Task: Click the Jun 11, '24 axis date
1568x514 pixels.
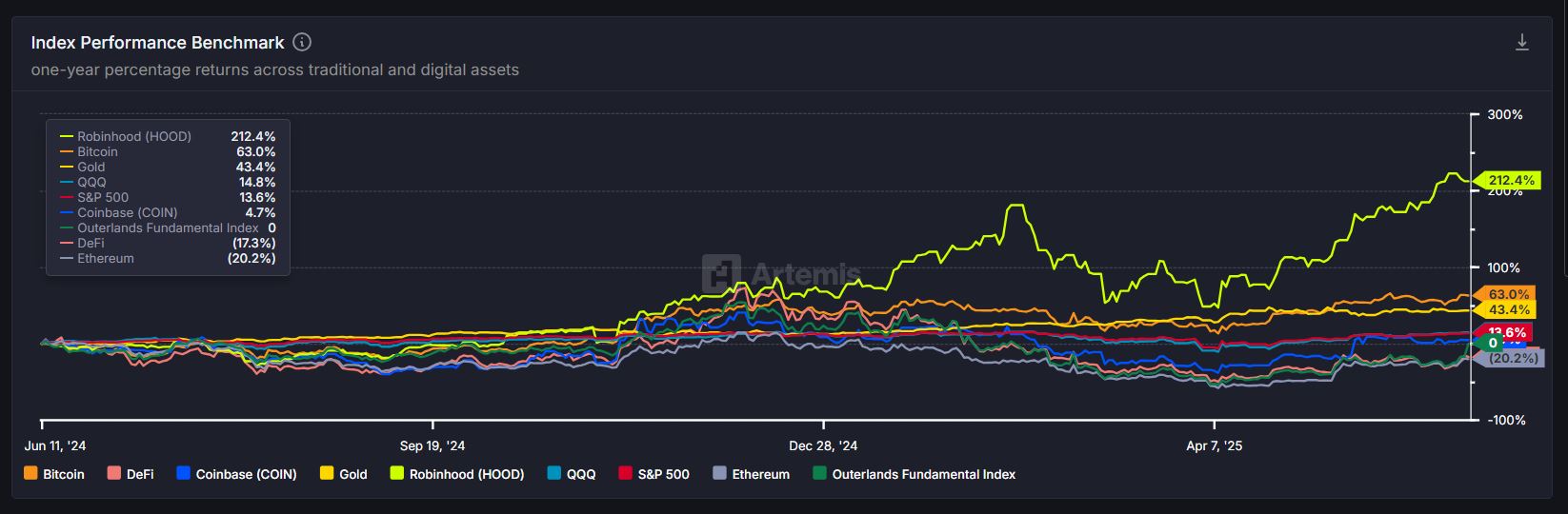Action: (55, 445)
